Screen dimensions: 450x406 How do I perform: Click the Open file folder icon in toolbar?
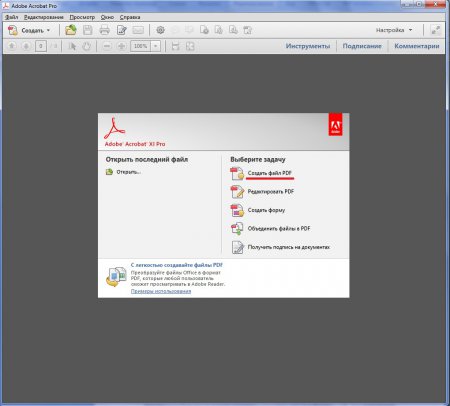point(71,30)
